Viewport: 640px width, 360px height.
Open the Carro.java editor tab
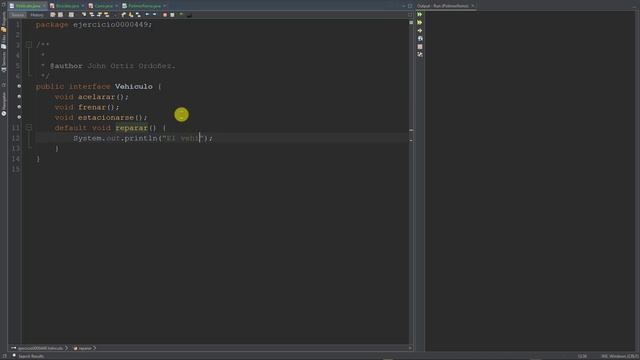pyautogui.click(x=103, y=6)
